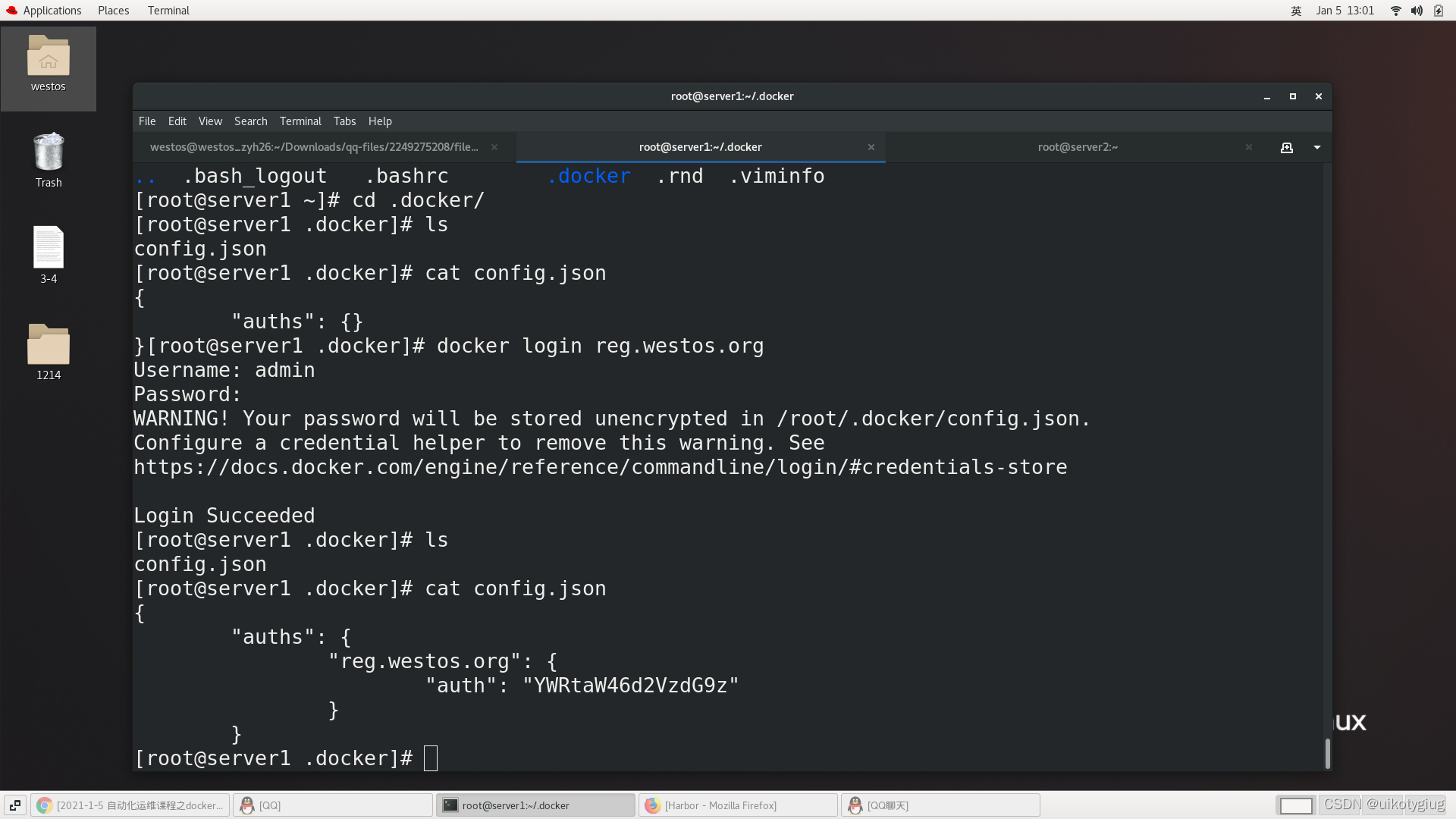The width and height of the screenshot is (1456, 819).
Task: Maximize the terminal window
Action: coord(1293,97)
